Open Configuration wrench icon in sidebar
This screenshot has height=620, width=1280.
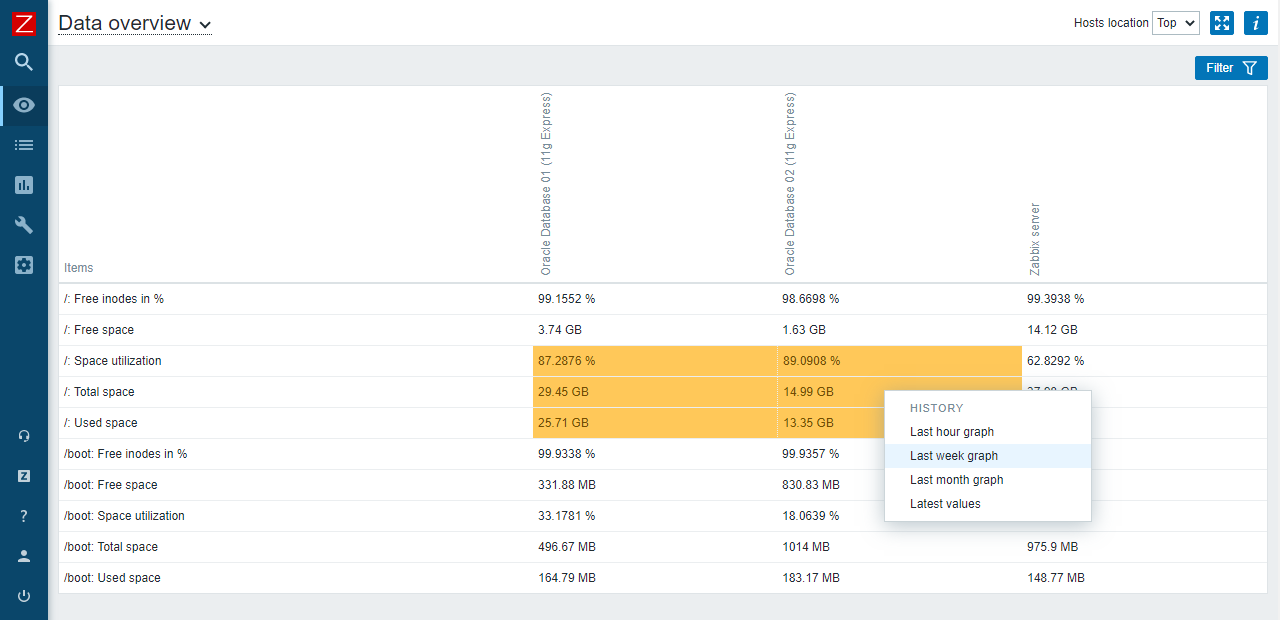pyautogui.click(x=24, y=225)
